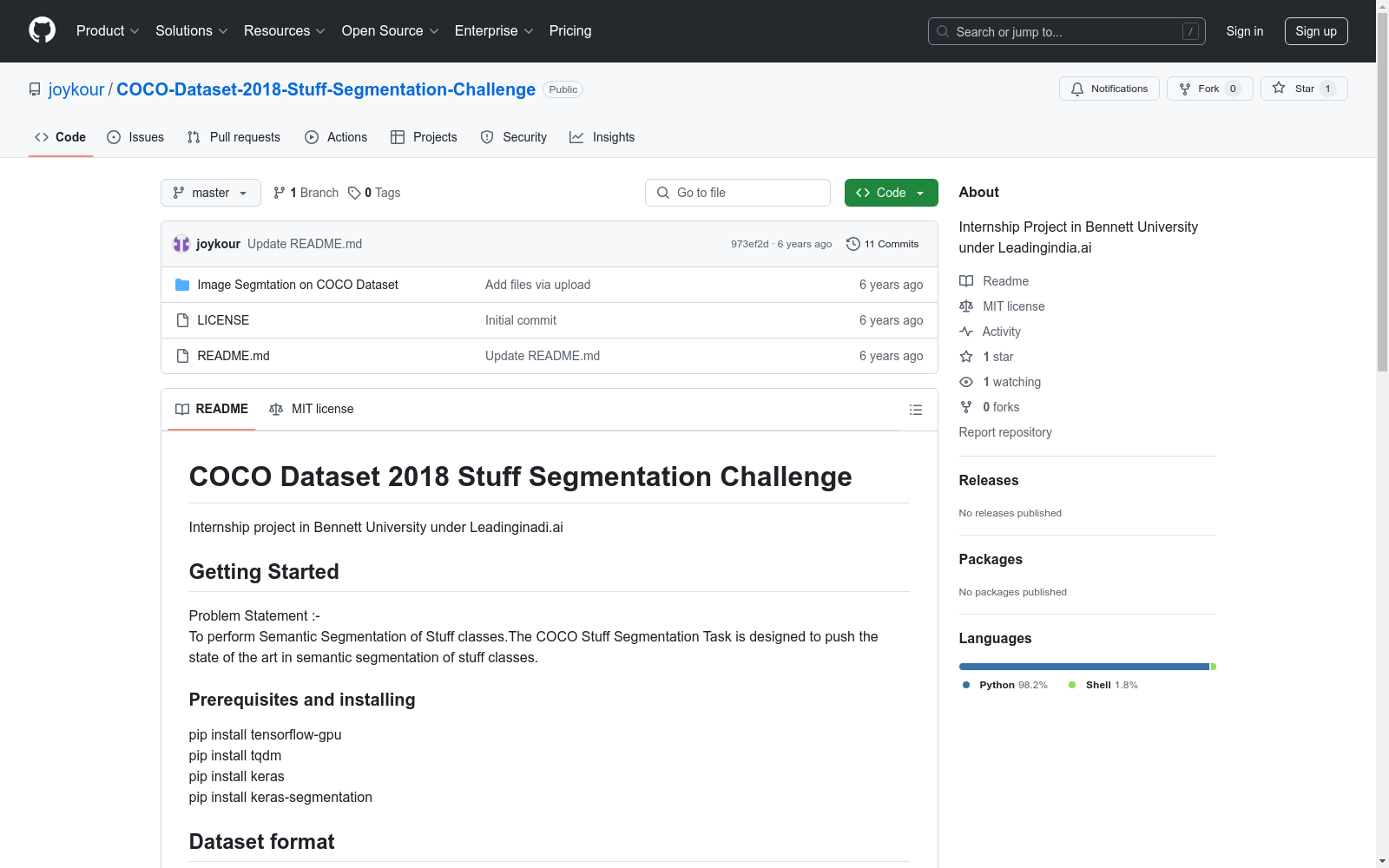Open the LICENSE file
This screenshot has height=868, width=1389.
tap(223, 320)
